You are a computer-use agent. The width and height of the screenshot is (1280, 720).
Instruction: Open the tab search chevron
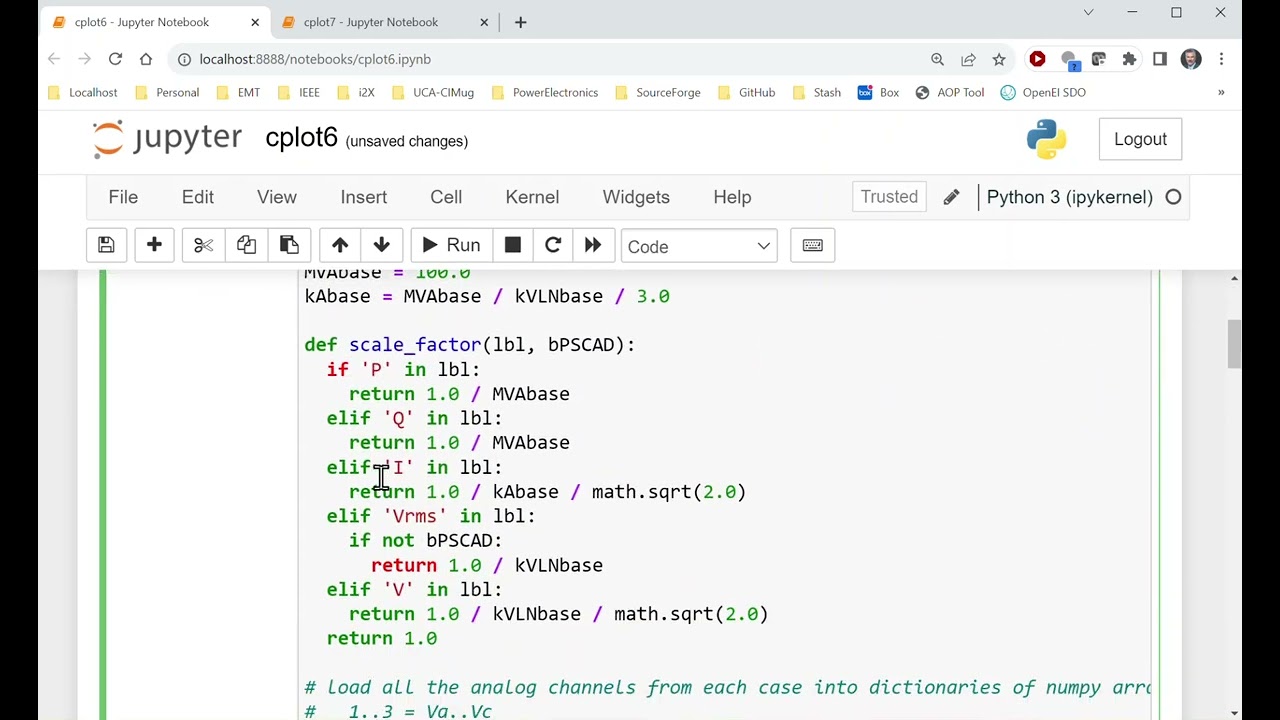point(1088,12)
